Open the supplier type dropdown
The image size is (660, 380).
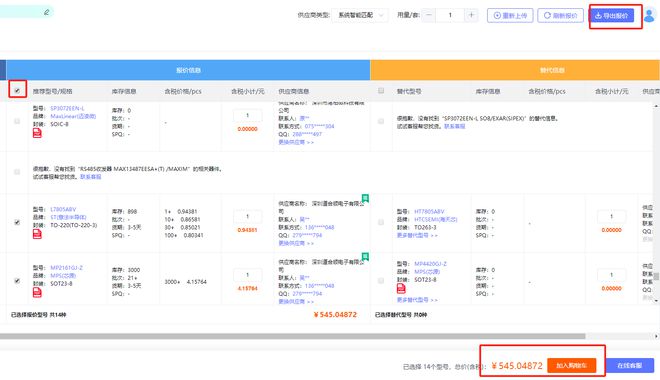tap(360, 15)
